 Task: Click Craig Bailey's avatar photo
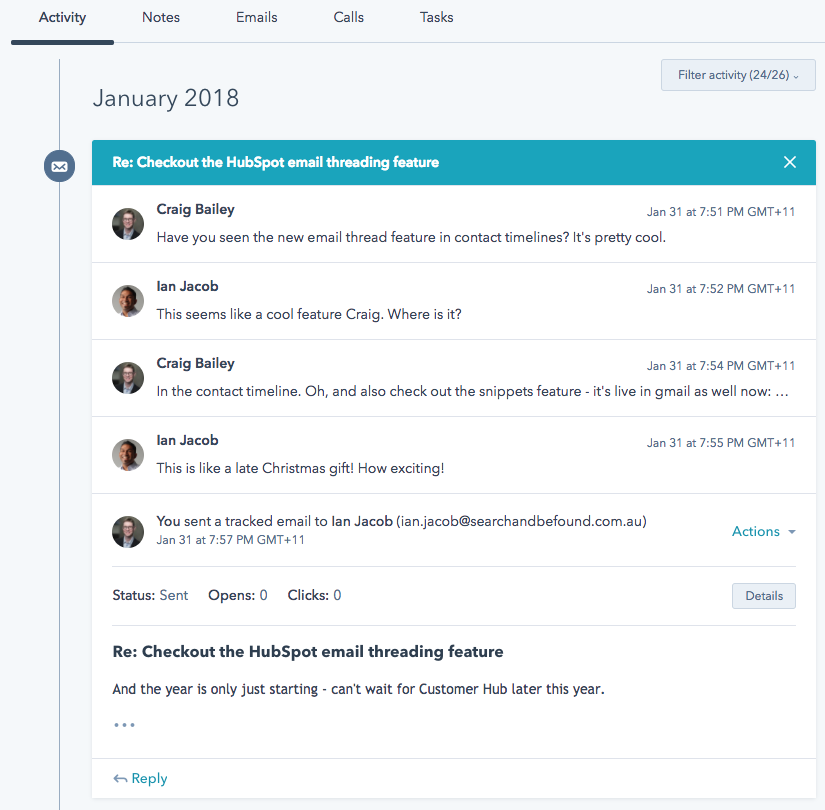(x=127, y=224)
